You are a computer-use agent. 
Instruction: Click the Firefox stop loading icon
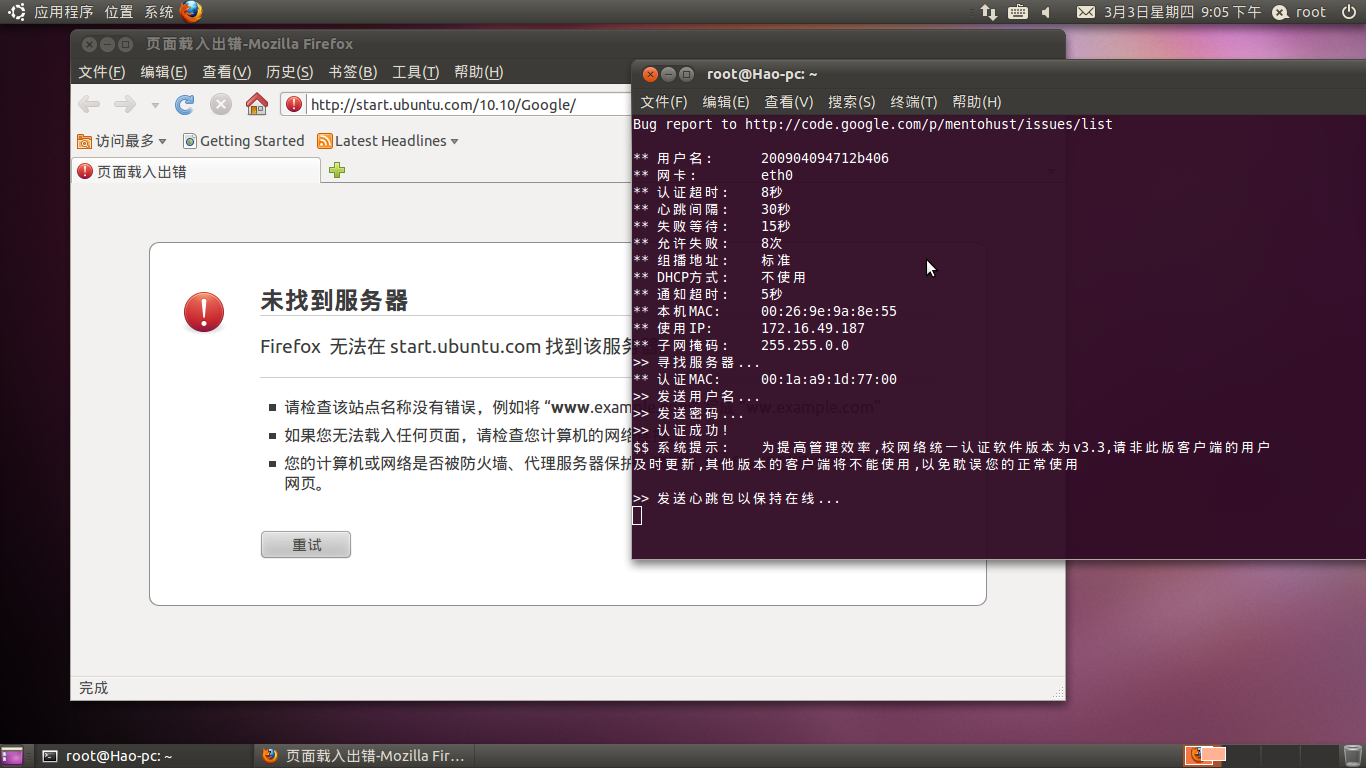pos(221,104)
